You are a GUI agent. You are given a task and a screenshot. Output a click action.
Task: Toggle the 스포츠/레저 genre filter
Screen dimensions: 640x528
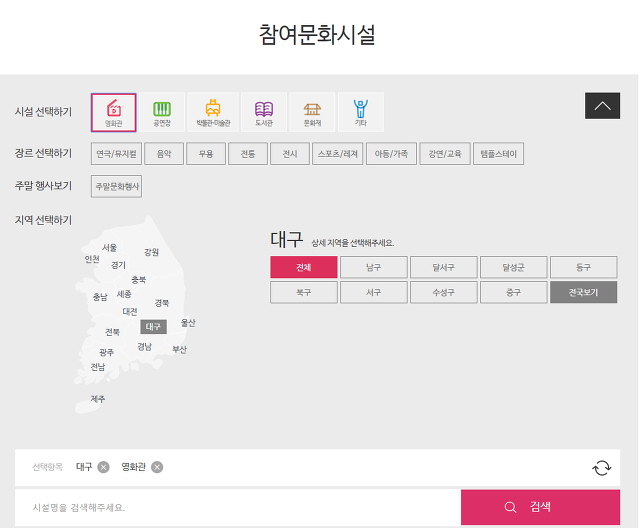click(338, 154)
